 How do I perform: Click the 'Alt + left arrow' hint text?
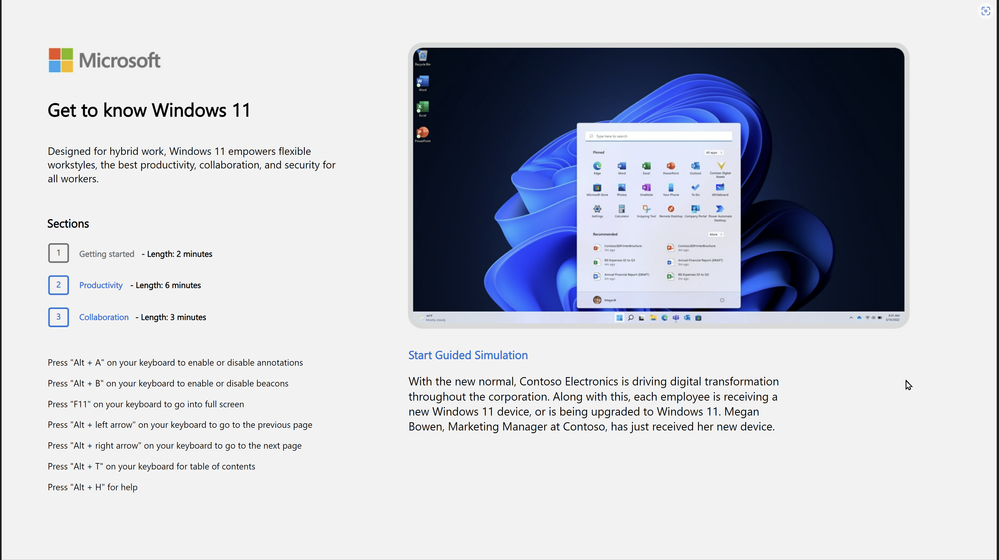click(x=180, y=425)
